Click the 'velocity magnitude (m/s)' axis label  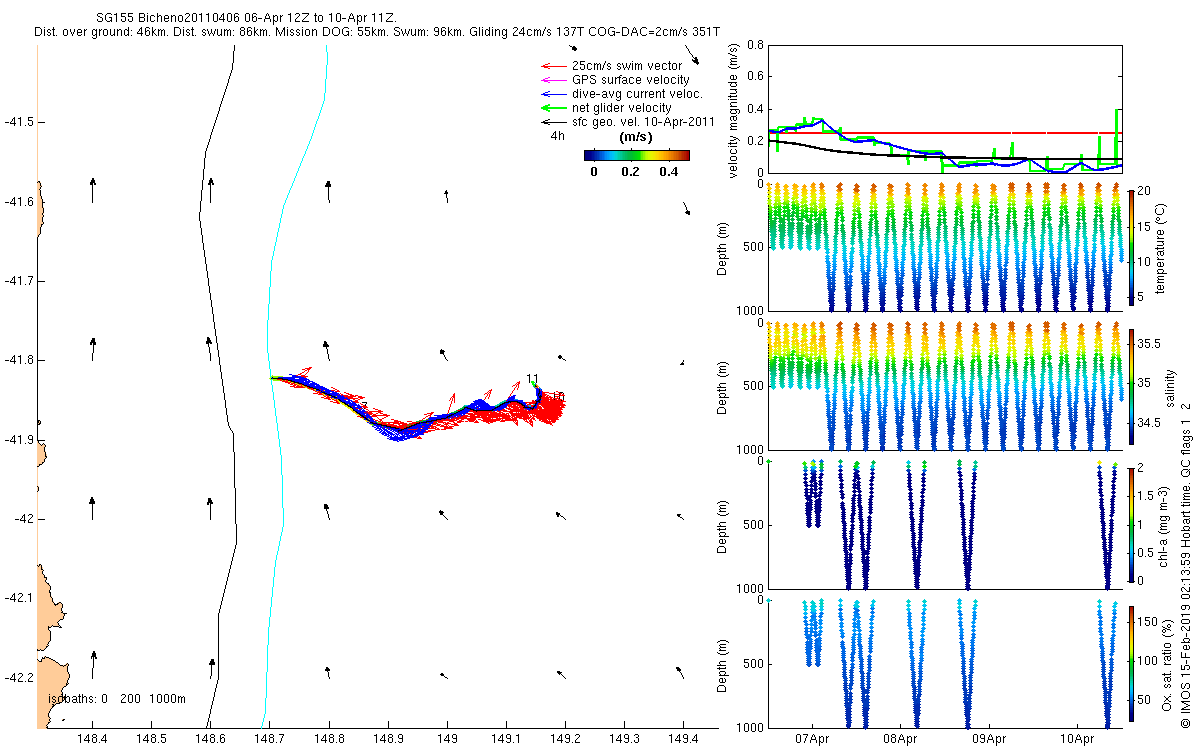click(x=734, y=110)
